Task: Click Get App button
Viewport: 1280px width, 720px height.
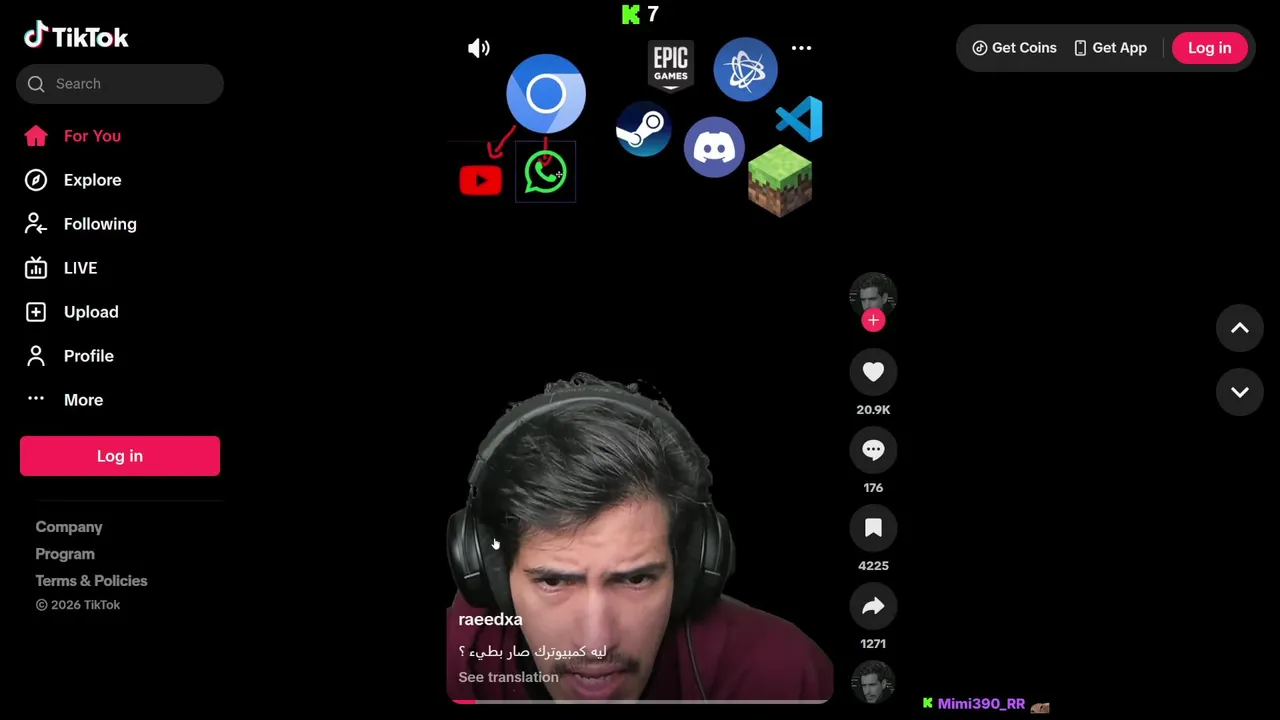Action: (1110, 48)
